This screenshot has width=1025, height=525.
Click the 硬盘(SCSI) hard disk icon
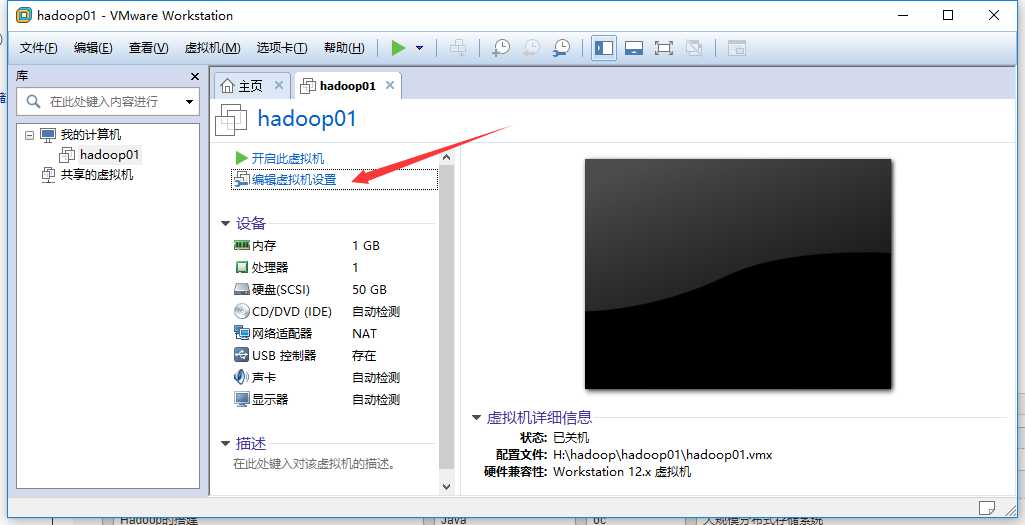pos(242,290)
